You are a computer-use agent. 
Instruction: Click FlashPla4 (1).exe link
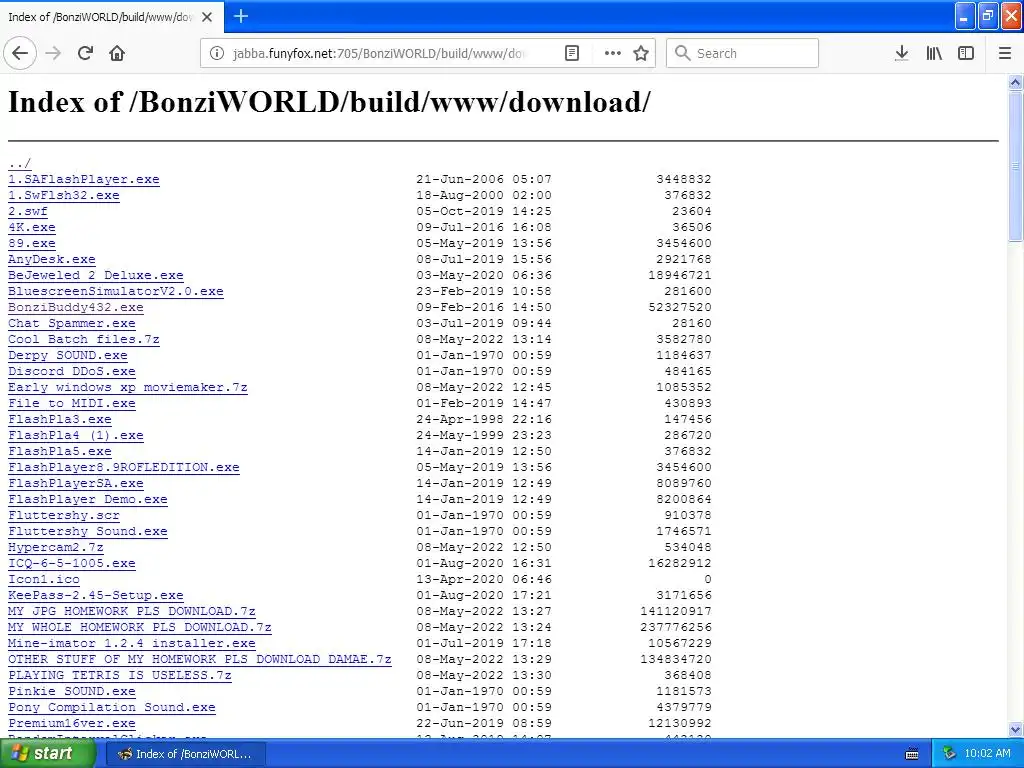click(x=76, y=435)
